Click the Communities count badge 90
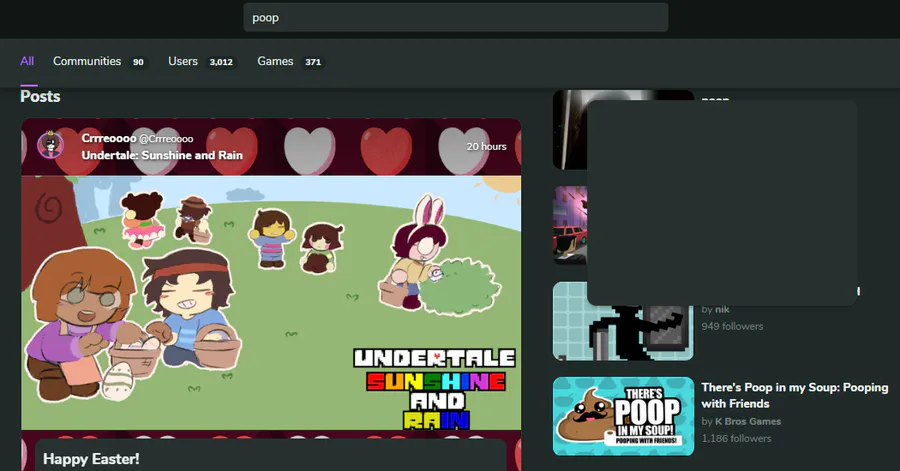This screenshot has height=471, width=900. (138, 62)
